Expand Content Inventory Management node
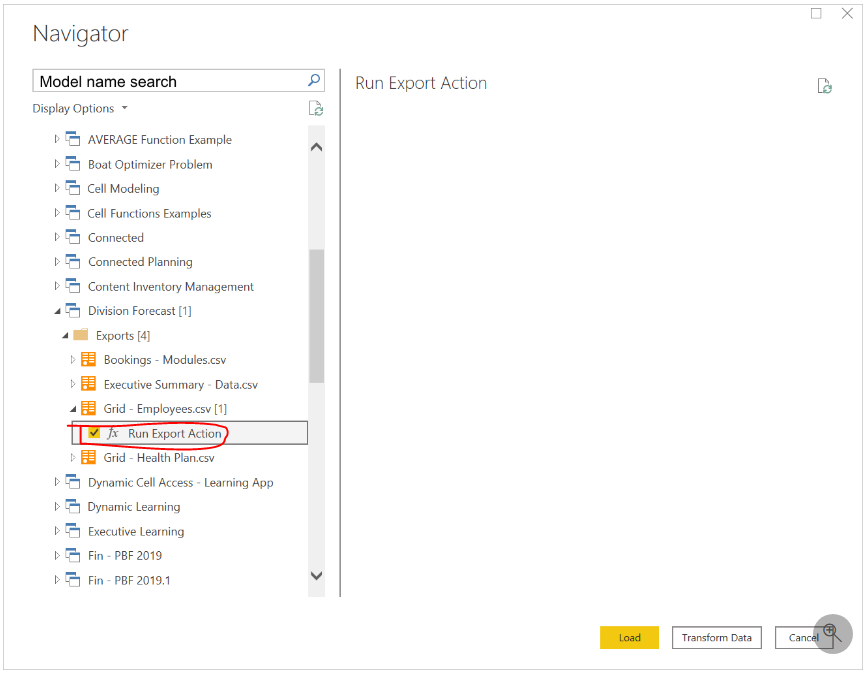Image resolution: width=866 pixels, height=674 pixels. tap(56, 286)
